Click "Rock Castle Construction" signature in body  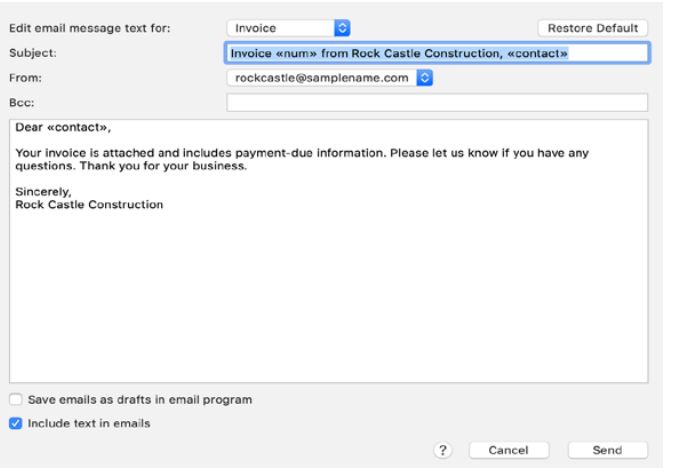89,205
